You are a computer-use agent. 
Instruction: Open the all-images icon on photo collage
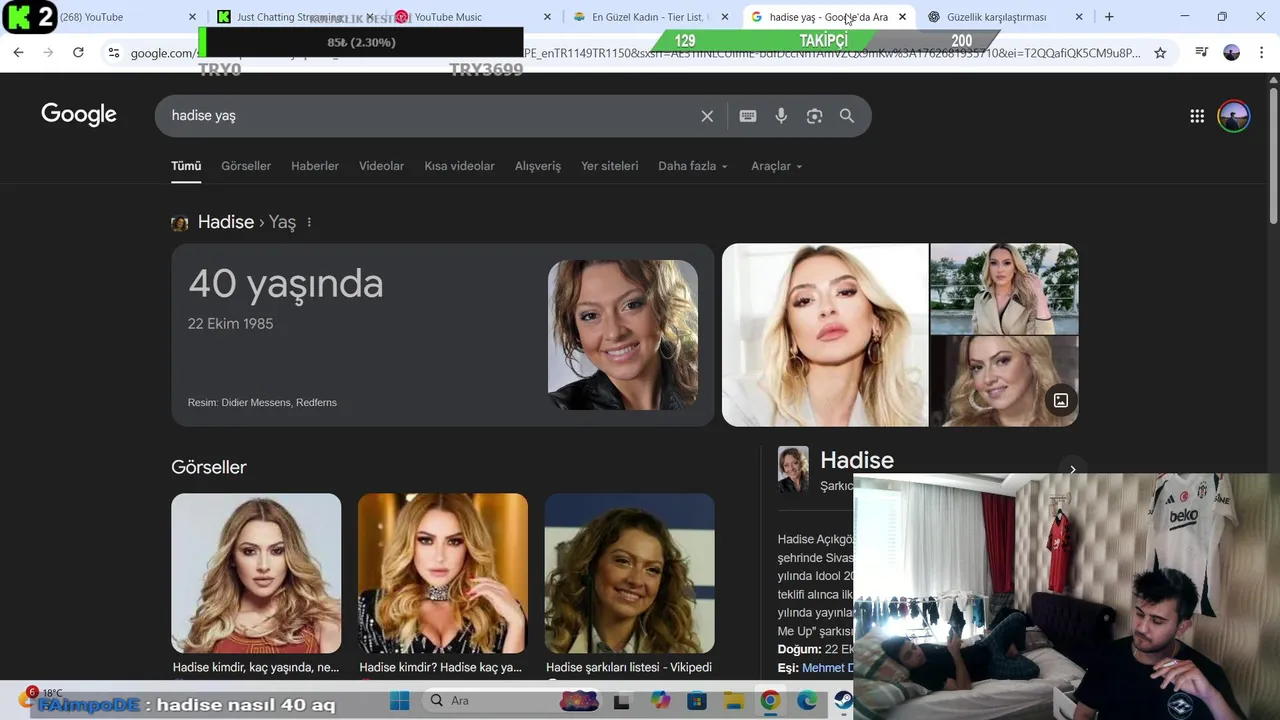click(x=1061, y=401)
